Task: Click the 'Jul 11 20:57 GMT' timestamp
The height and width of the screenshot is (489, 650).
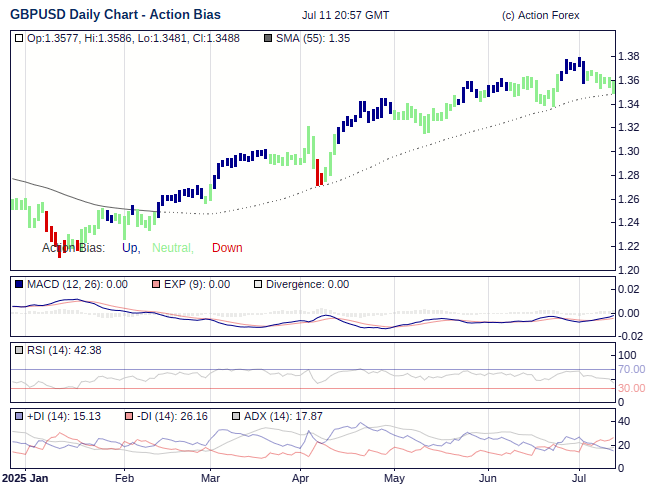Action: pos(345,16)
